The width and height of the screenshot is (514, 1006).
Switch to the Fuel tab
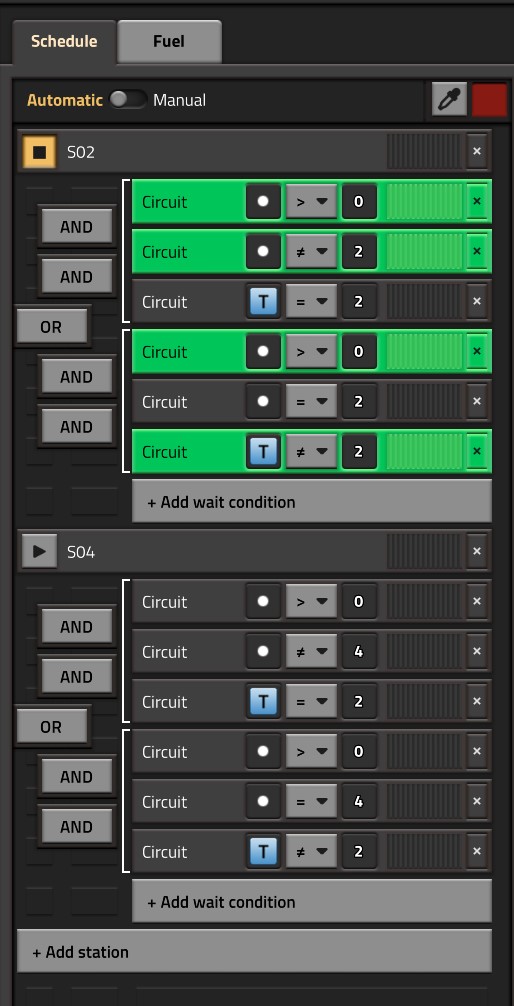(169, 42)
